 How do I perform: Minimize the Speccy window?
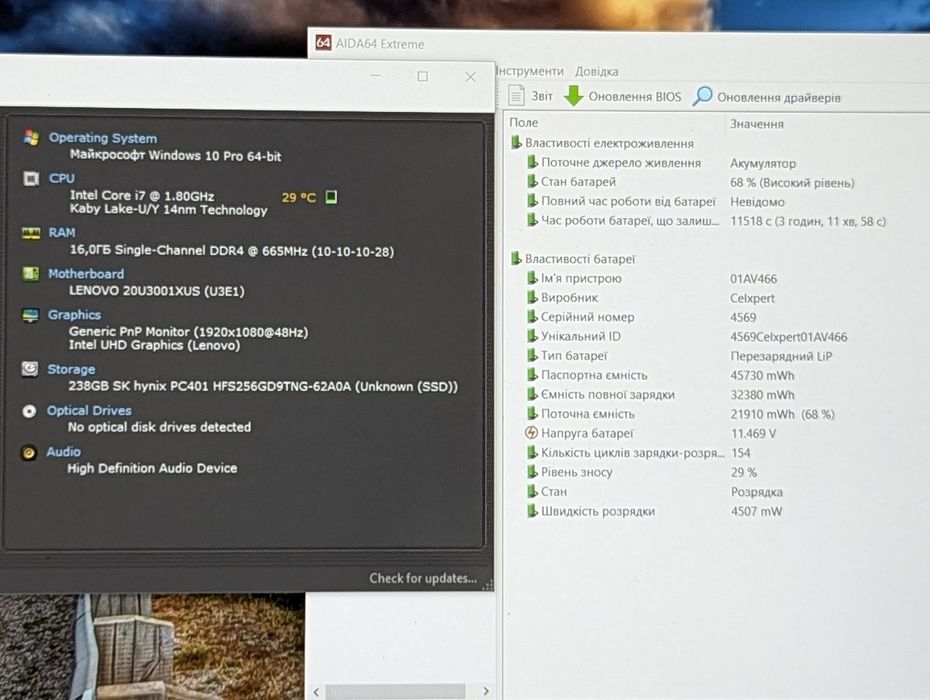pos(375,75)
